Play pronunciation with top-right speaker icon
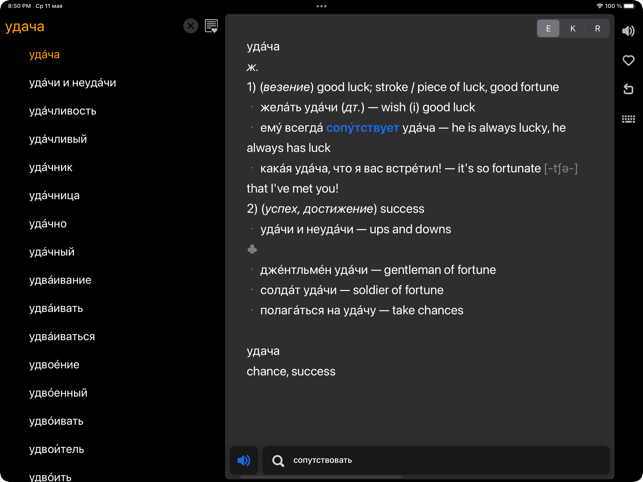This screenshot has width=643, height=482. (628, 31)
